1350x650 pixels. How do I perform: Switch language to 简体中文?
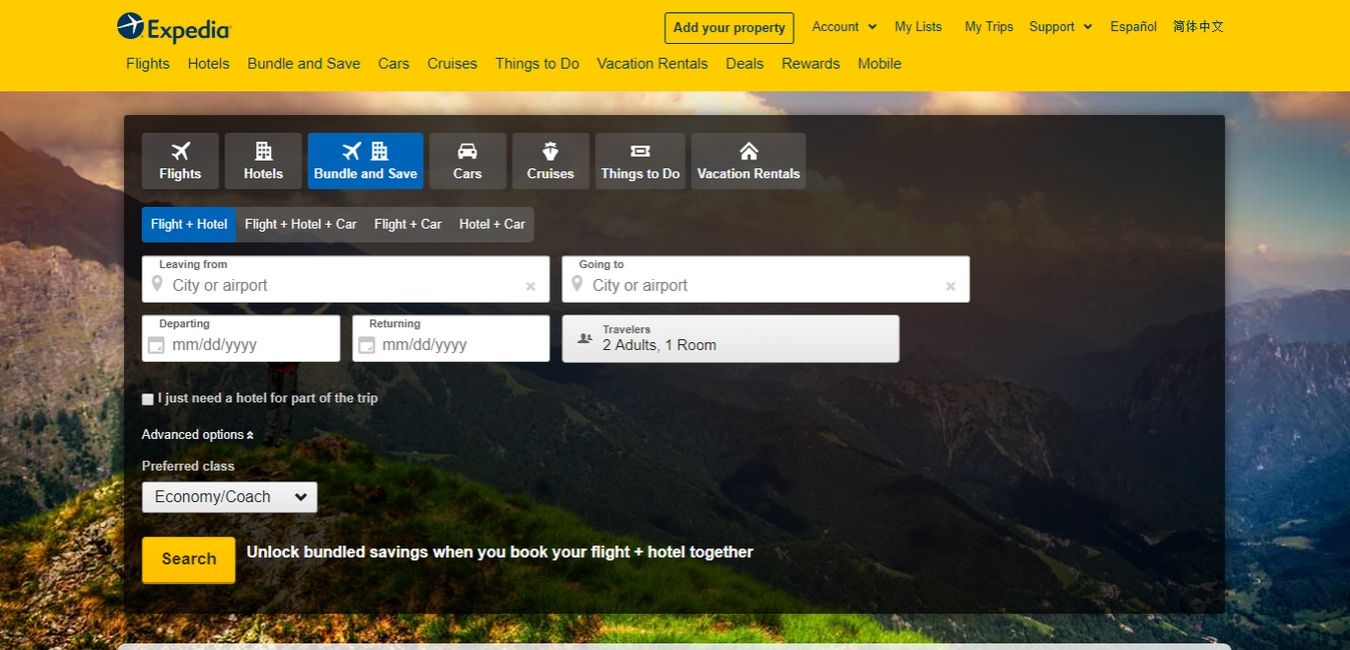point(1198,27)
